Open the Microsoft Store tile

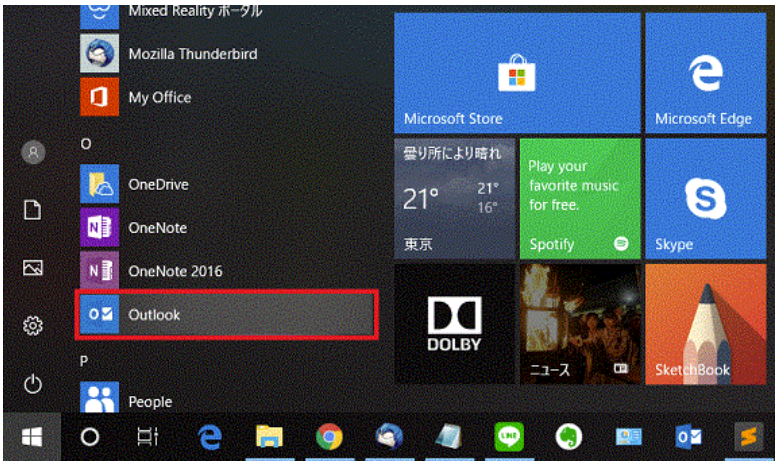point(517,73)
